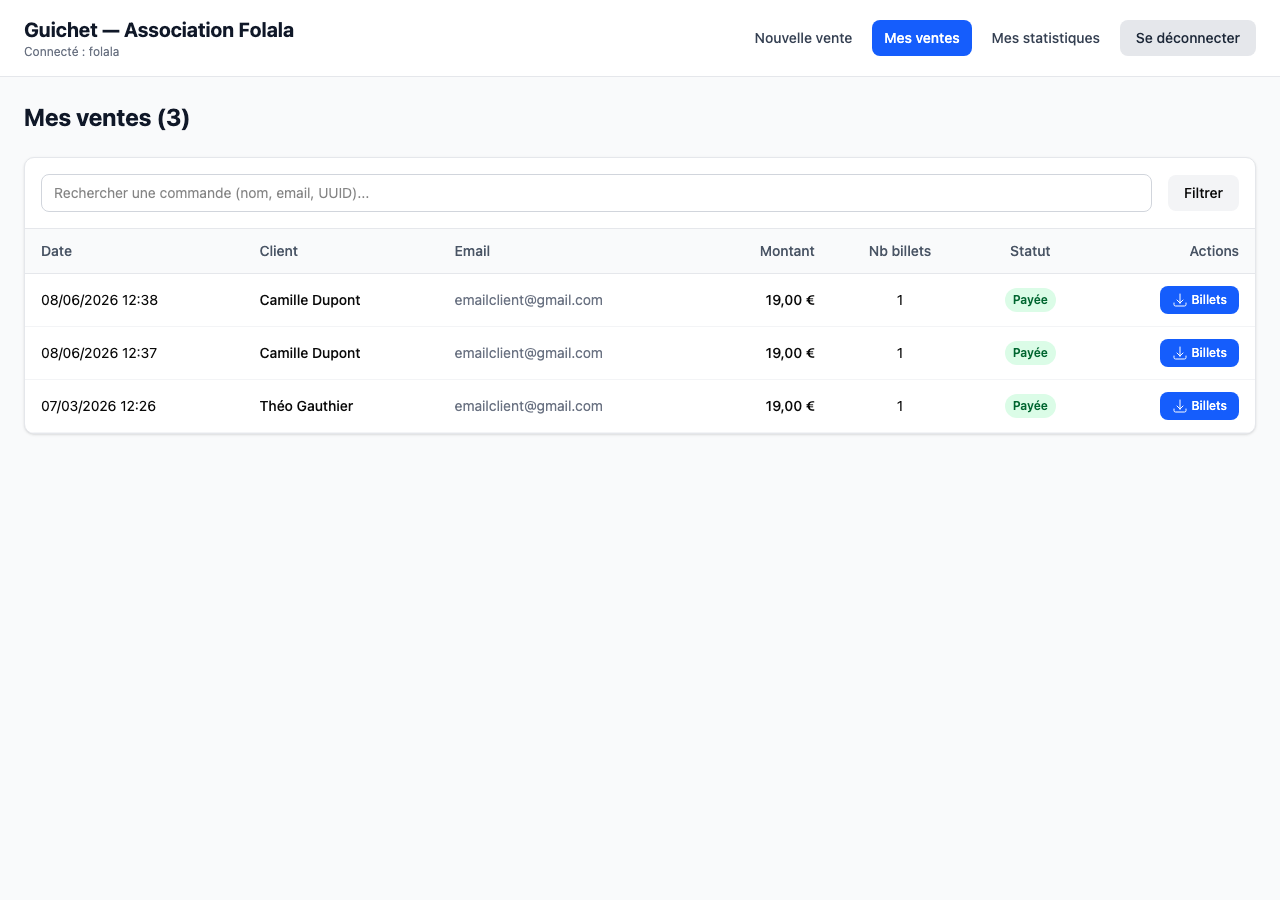1280x900 pixels.
Task: Click Théo Gauthier's email address
Action: point(528,406)
